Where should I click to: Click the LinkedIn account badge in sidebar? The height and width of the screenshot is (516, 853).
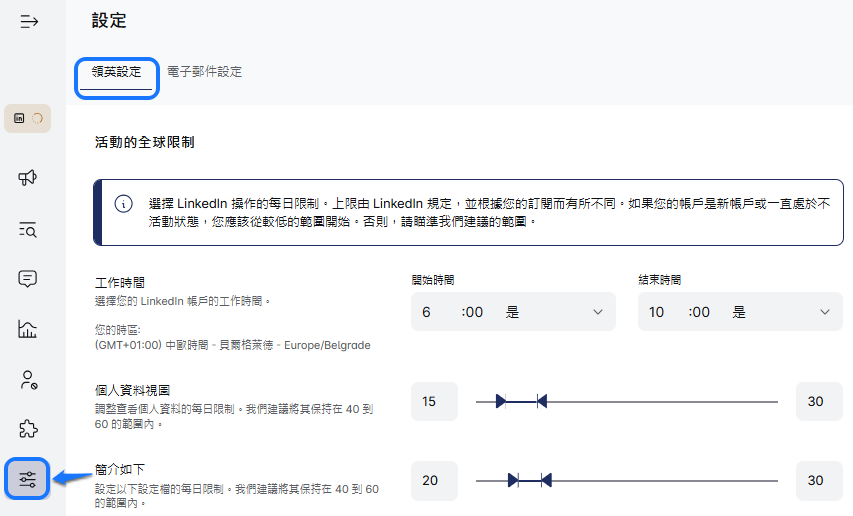click(27, 118)
